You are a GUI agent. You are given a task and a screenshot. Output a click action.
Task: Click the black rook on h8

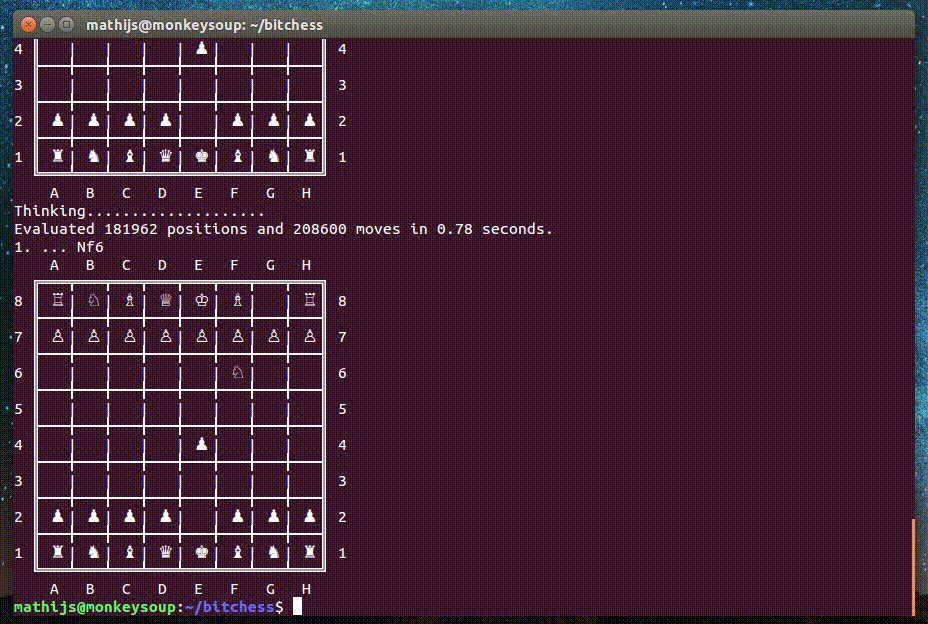(x=310, y=299)
